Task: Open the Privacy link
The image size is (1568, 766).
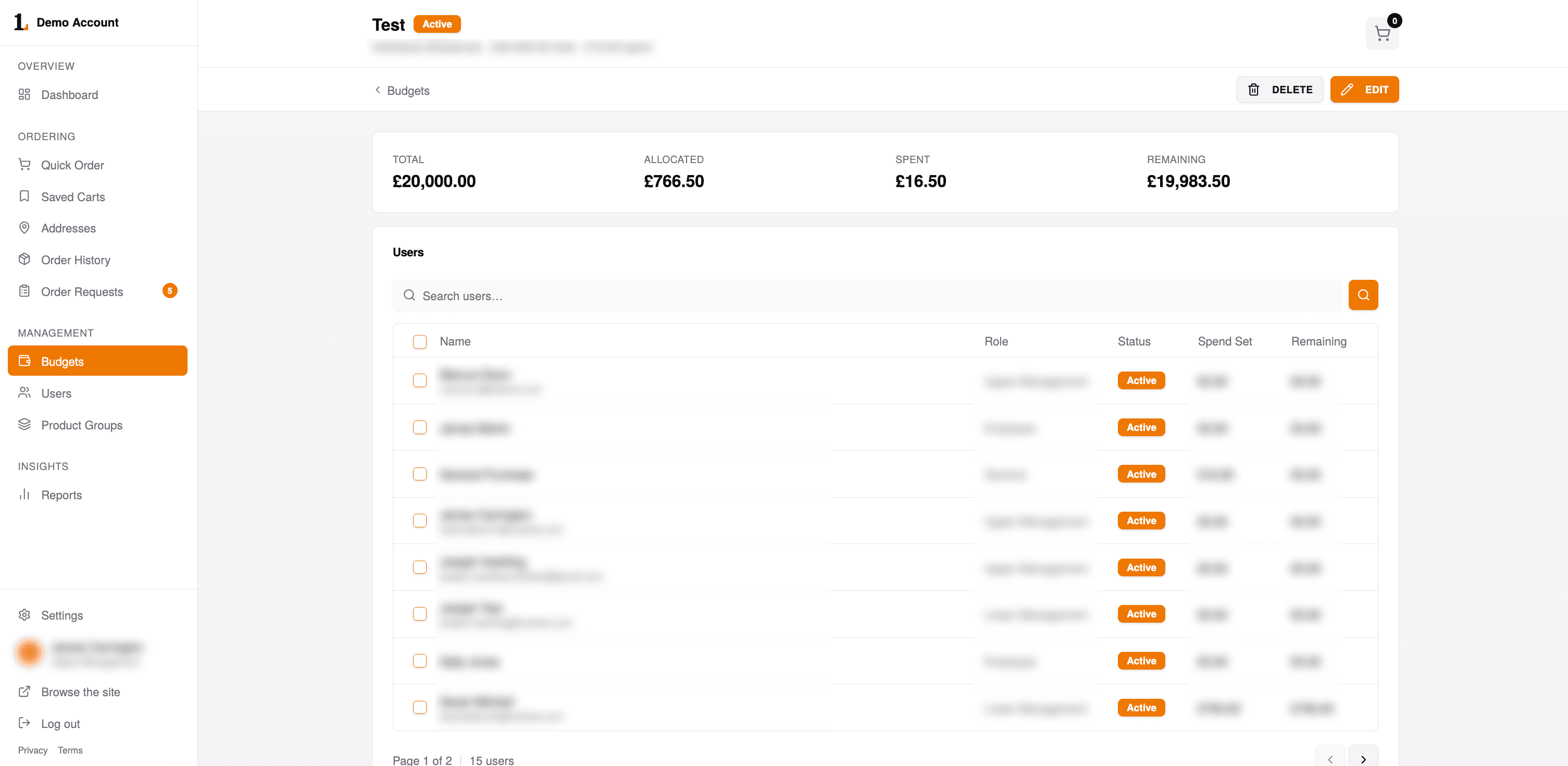Action: (x=33, y=750)
